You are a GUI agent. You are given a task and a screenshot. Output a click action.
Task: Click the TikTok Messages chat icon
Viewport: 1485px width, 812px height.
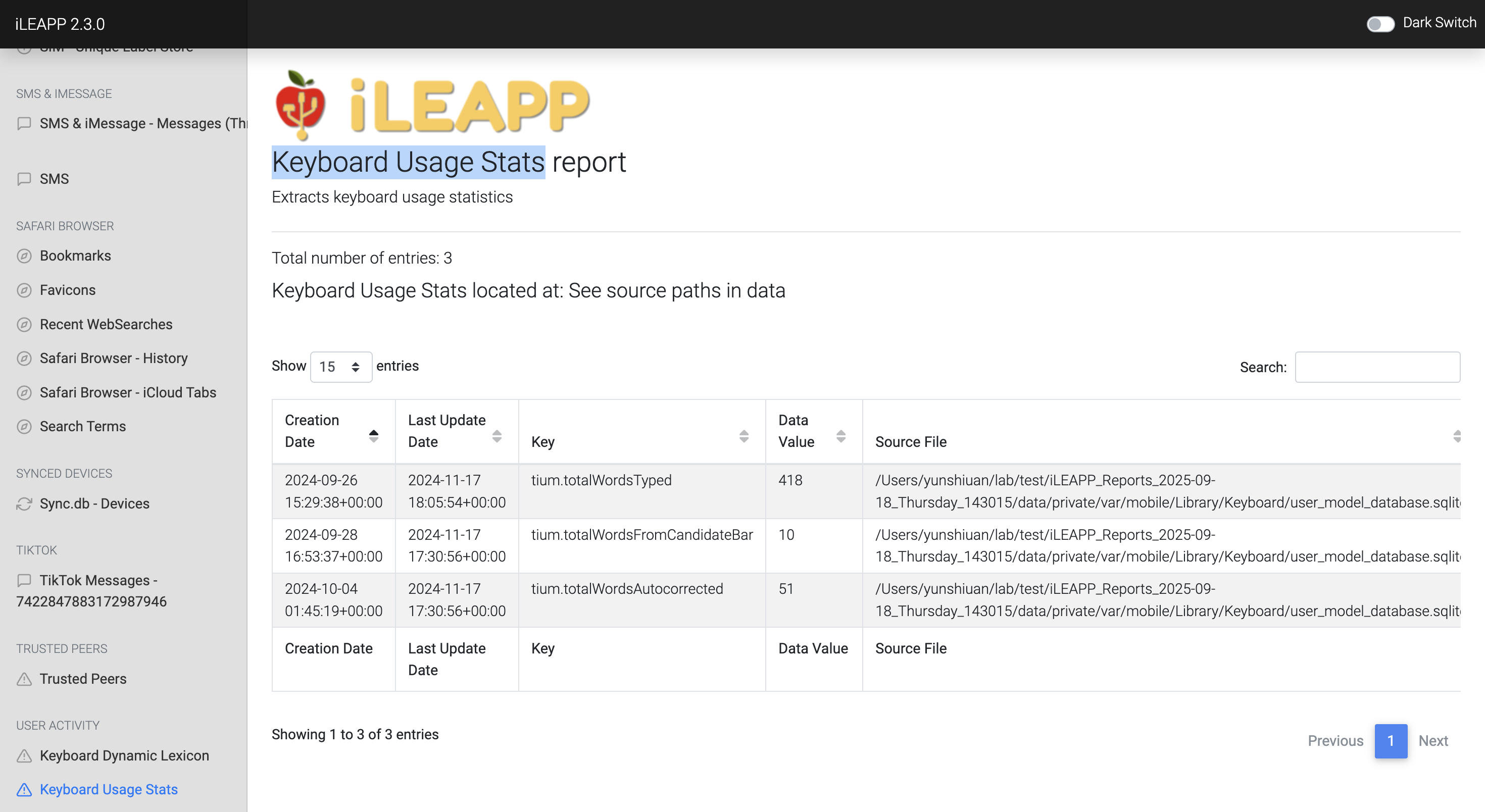24,580
